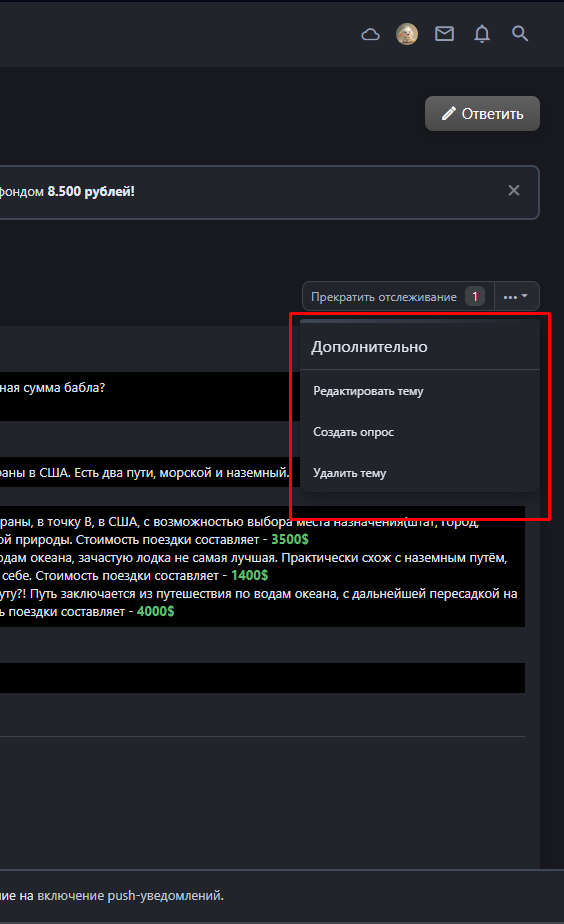
Task: Click the Ответить reply button
Action: [x=482, y=114]
